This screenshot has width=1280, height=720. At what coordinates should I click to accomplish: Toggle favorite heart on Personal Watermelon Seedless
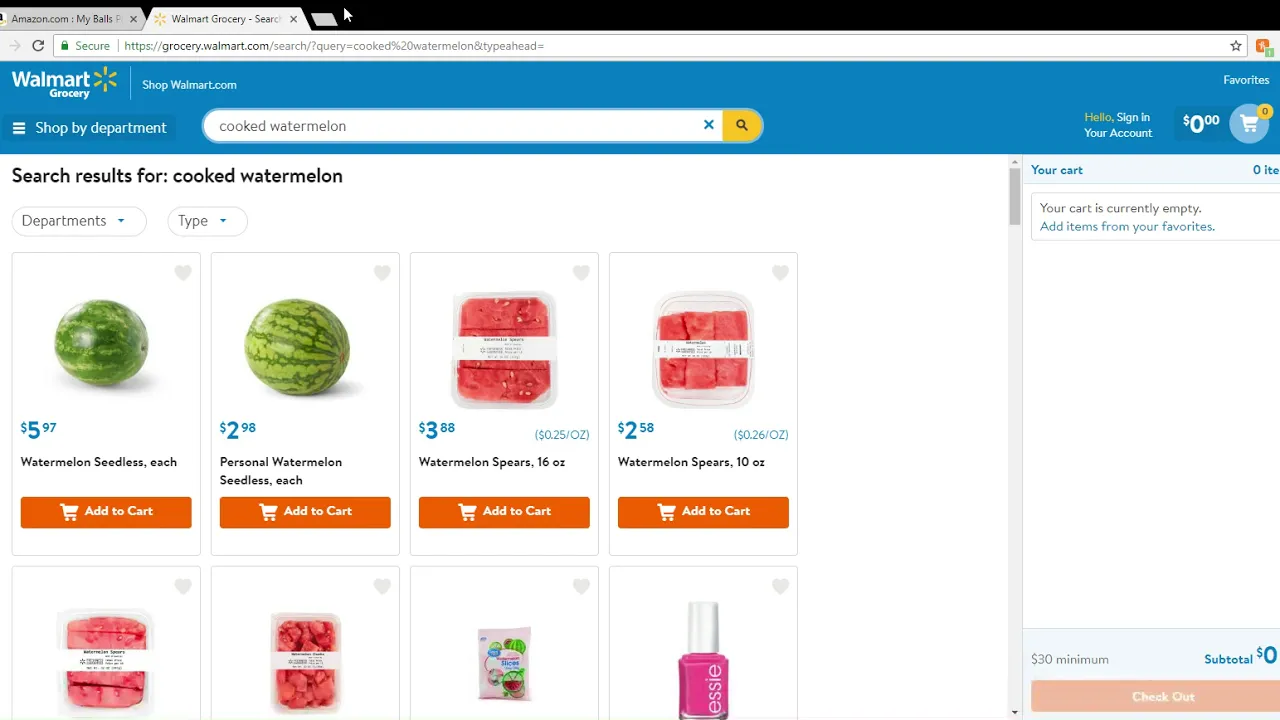(382, 273)
